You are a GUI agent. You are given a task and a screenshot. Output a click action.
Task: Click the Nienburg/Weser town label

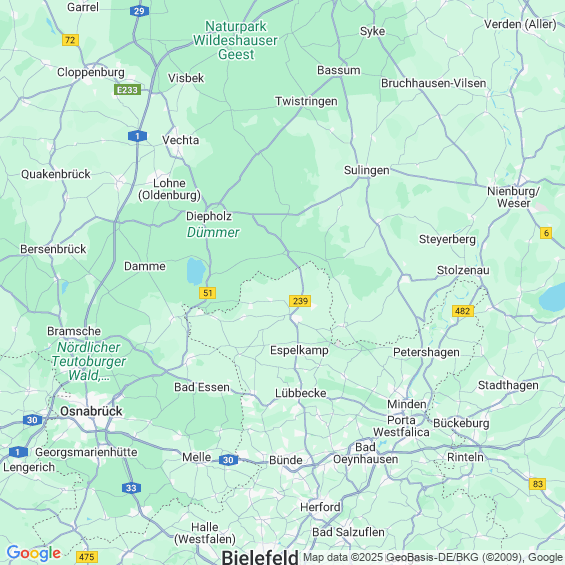tap(513, 197)
